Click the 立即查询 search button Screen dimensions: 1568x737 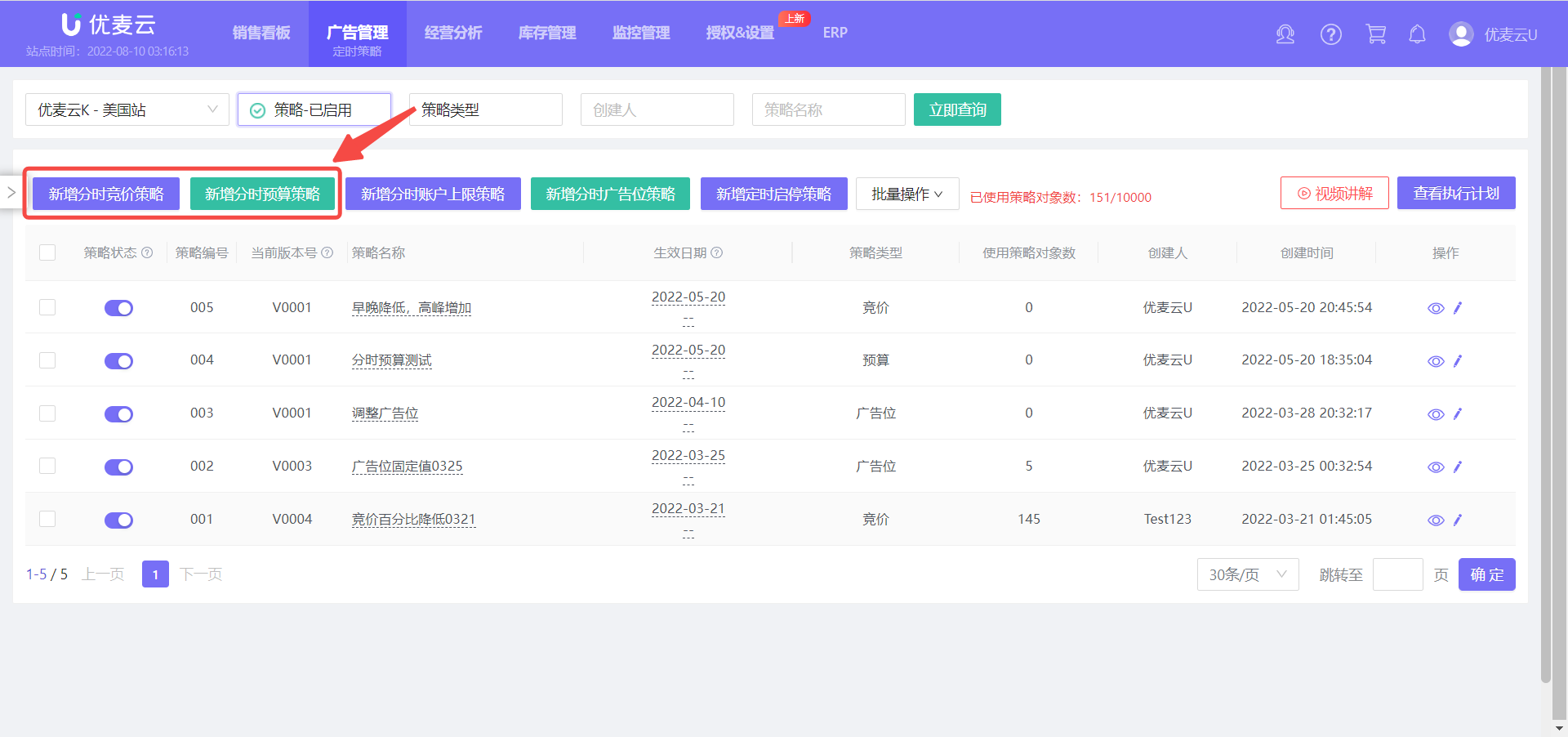point(957,109)
